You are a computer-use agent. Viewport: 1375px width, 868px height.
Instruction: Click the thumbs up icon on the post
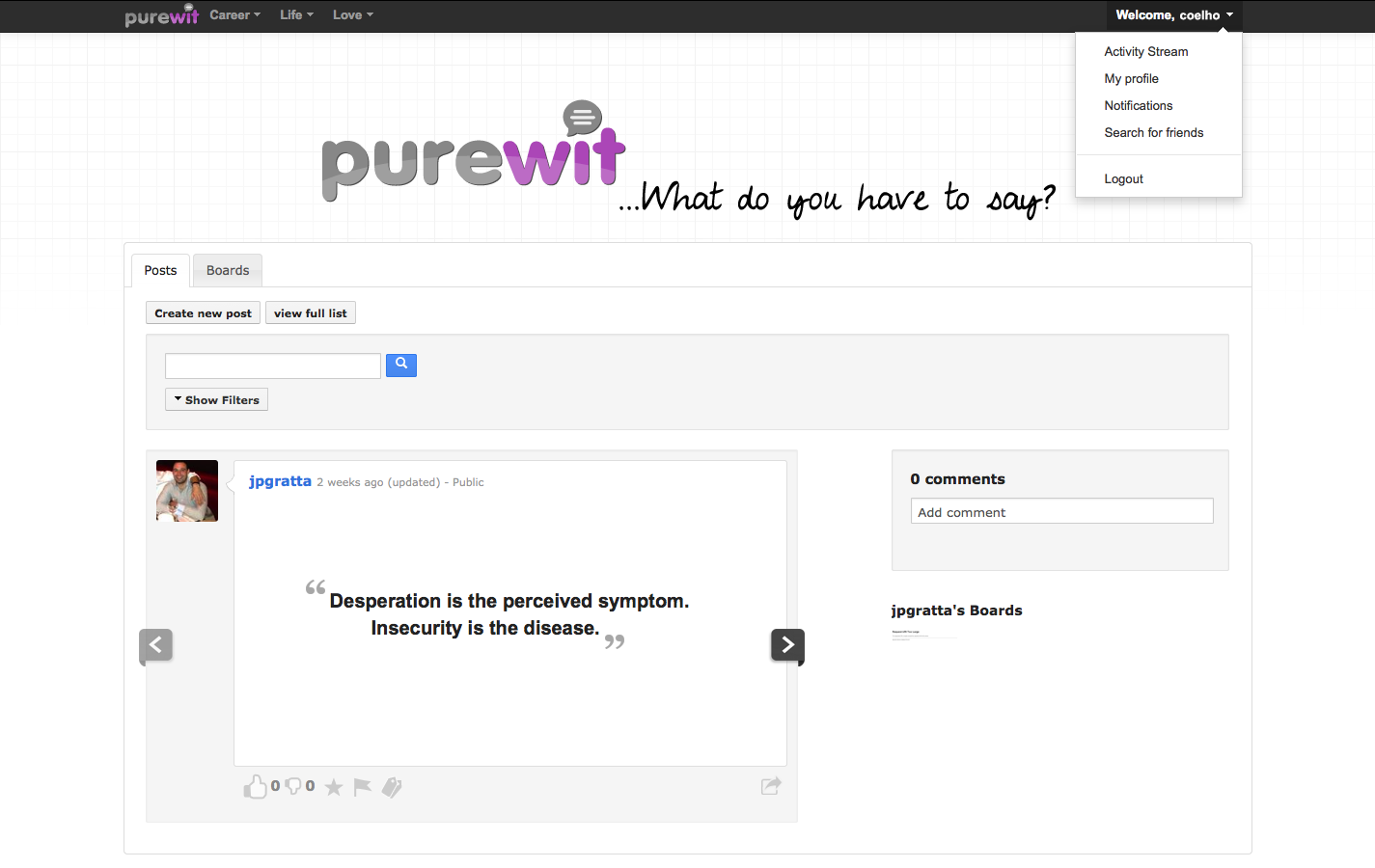pos(255,787)
